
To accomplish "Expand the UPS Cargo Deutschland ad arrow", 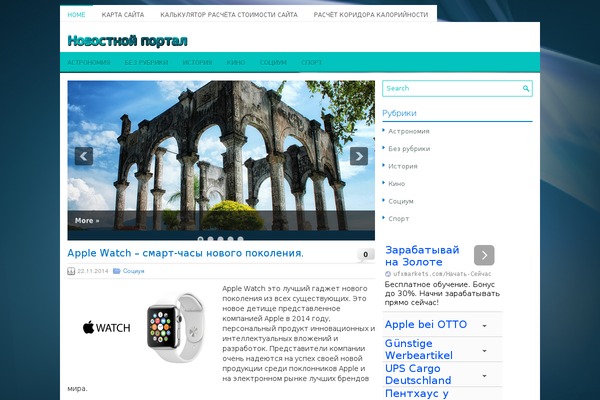I will tap(484, 376).
